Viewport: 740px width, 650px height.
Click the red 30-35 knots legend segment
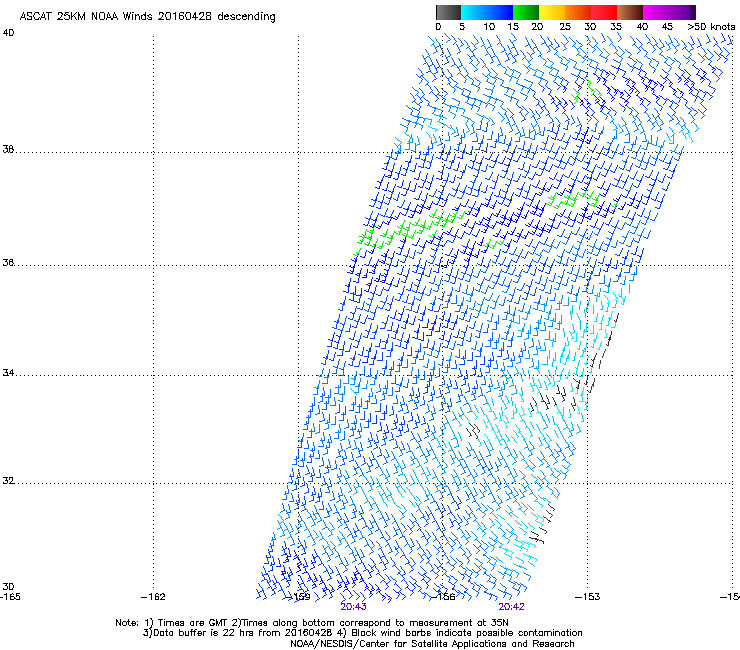coord(604,12)
